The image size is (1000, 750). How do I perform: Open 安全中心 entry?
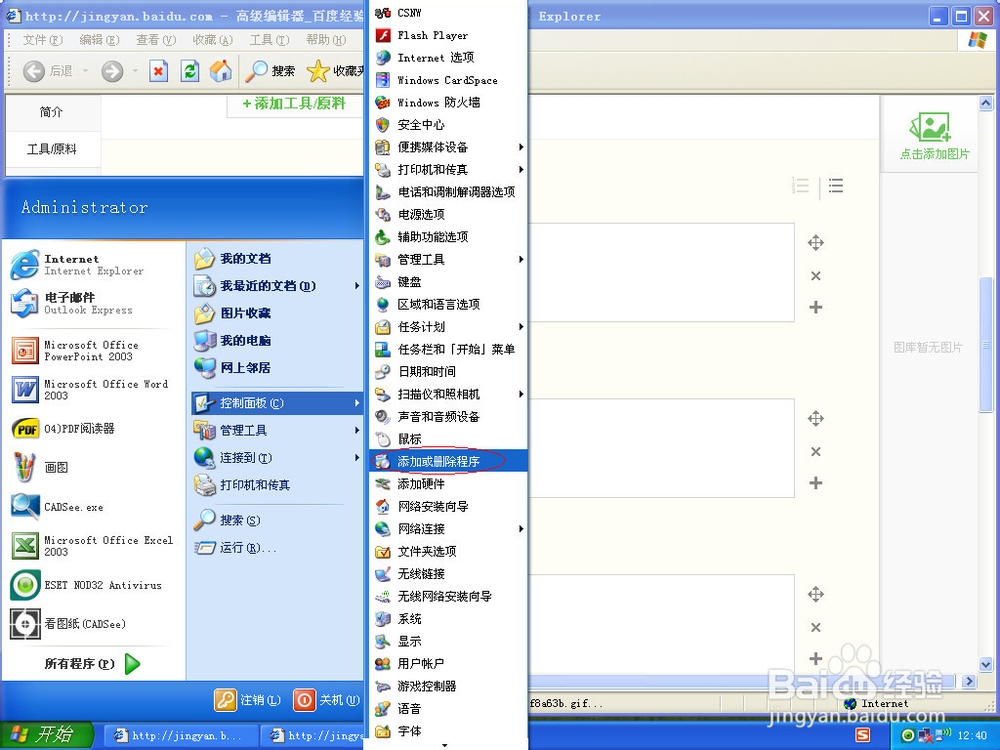point(448,124)
